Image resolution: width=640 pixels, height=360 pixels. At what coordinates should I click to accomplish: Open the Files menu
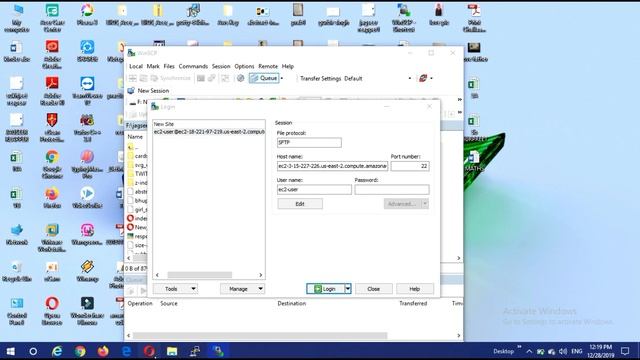169,66
